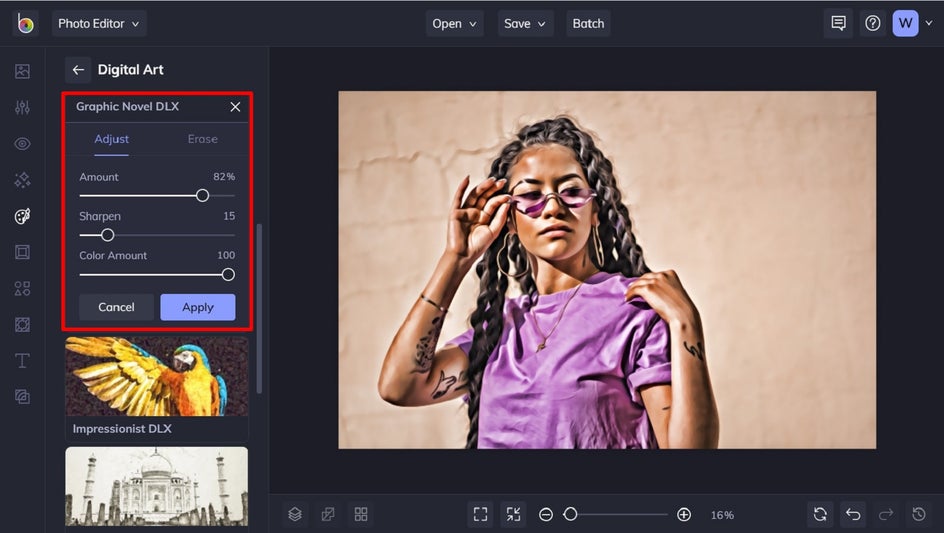
Task: Click the grid view icon
Action: (361, 514)
